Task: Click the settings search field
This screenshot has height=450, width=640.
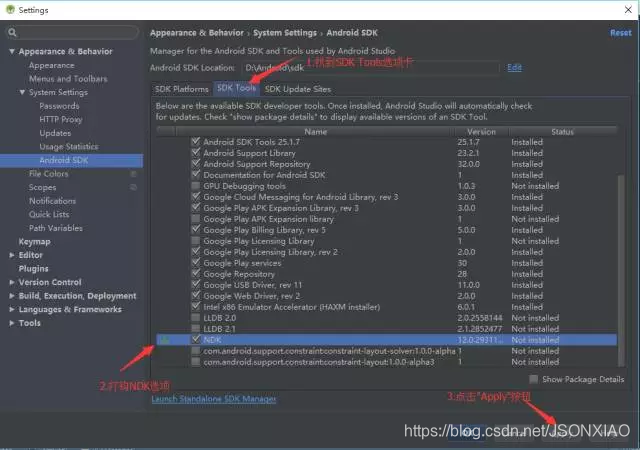Action: [72, 33]
